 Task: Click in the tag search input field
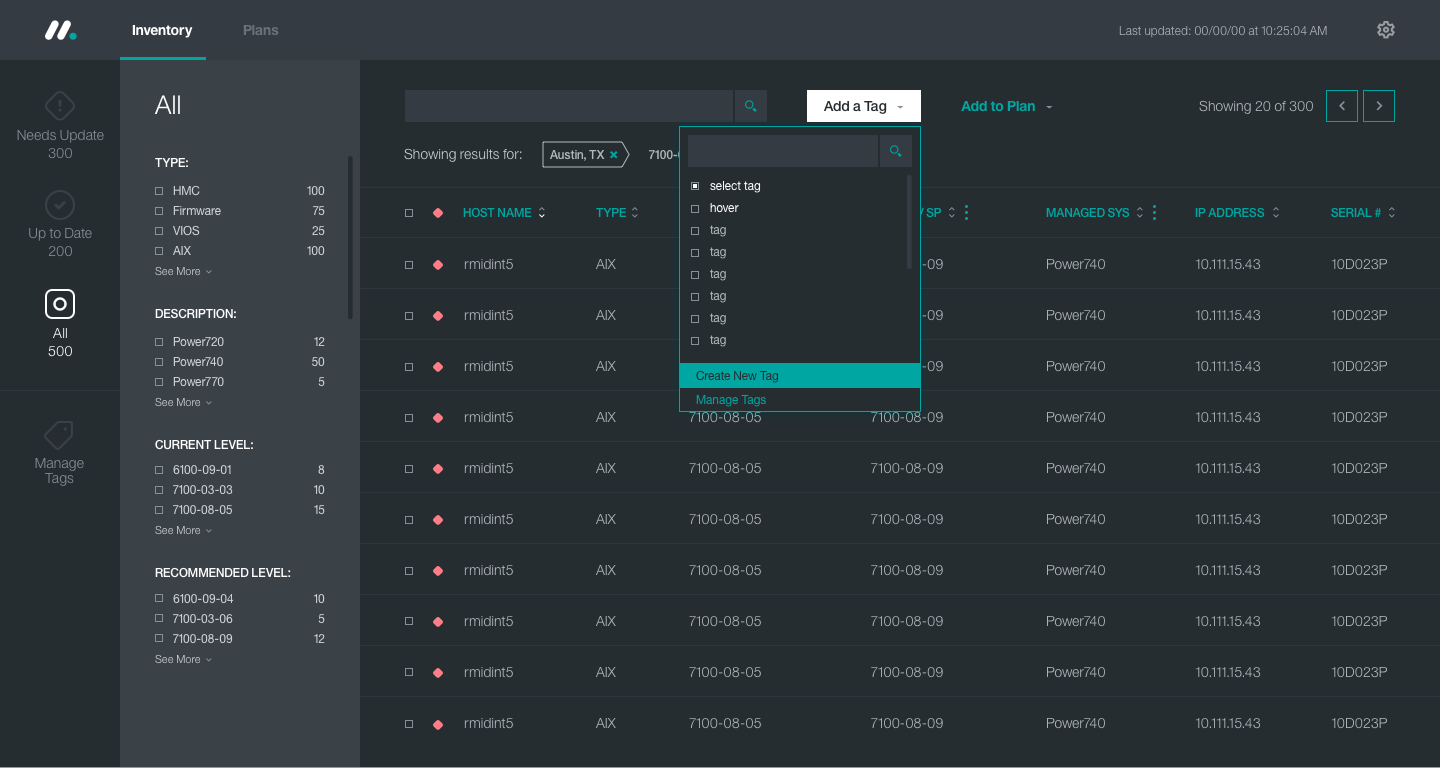pos(783,151)
